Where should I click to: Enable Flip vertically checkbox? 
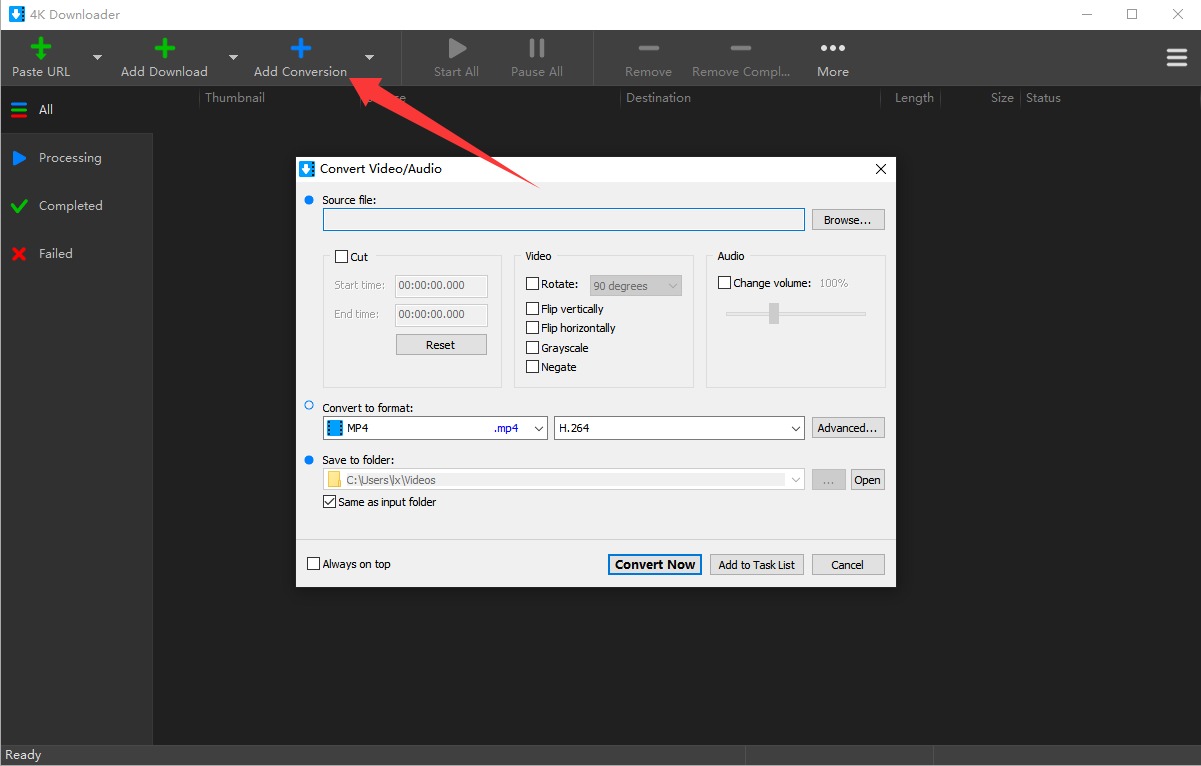tap(532, 309)
